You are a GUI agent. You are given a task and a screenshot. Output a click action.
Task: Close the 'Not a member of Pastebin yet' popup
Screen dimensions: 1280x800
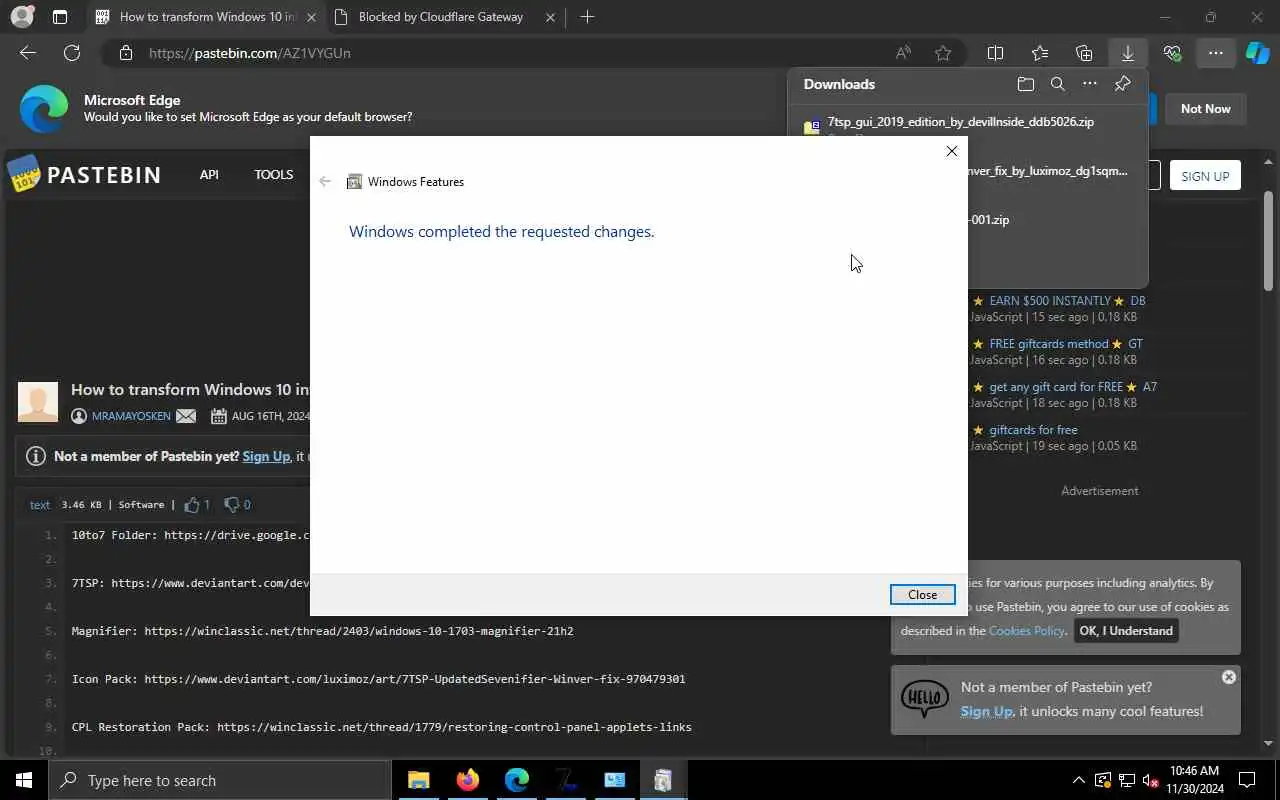coord(1229,677)
